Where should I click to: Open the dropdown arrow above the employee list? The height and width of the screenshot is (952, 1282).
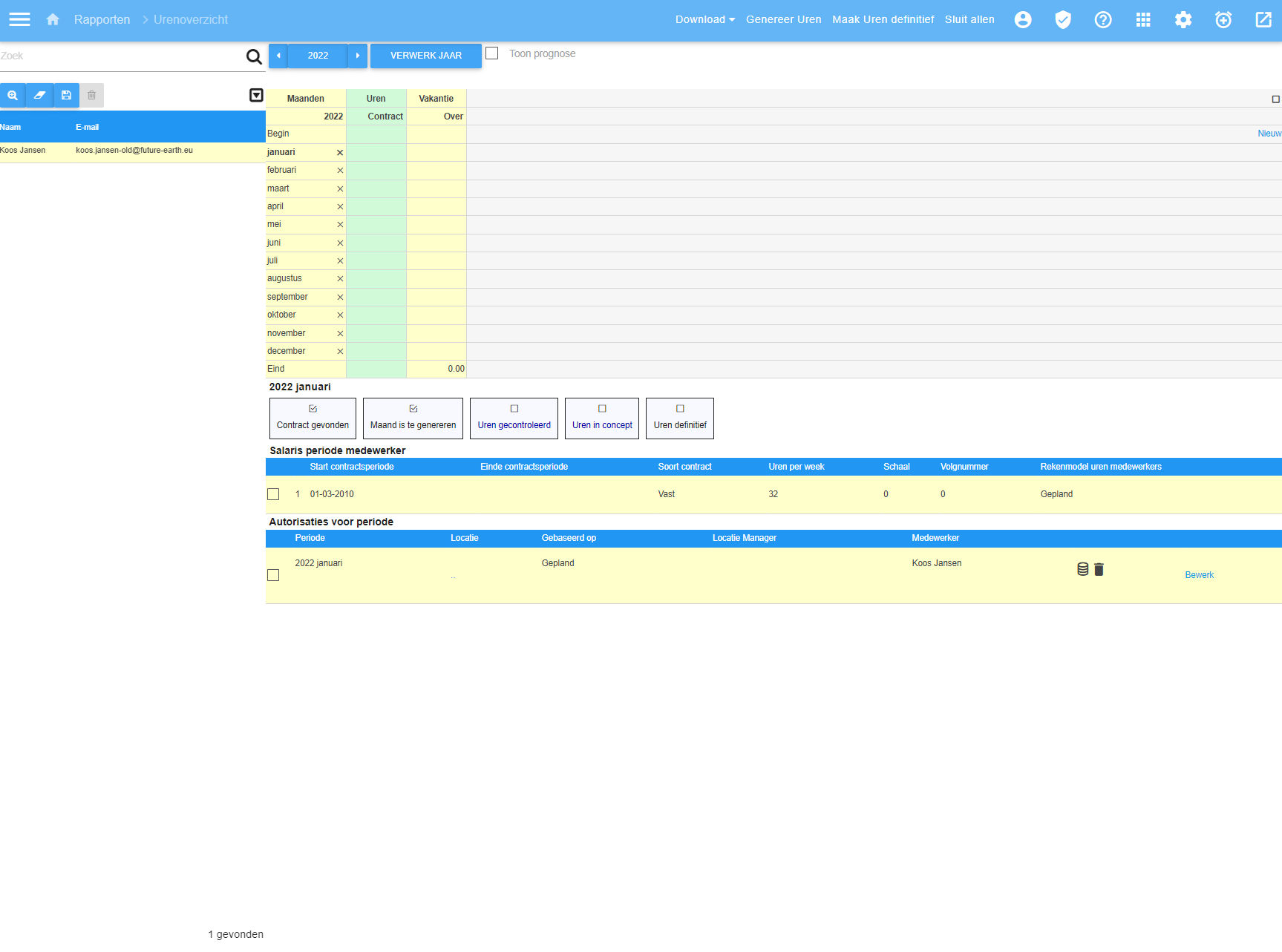(x=256, y=95)
